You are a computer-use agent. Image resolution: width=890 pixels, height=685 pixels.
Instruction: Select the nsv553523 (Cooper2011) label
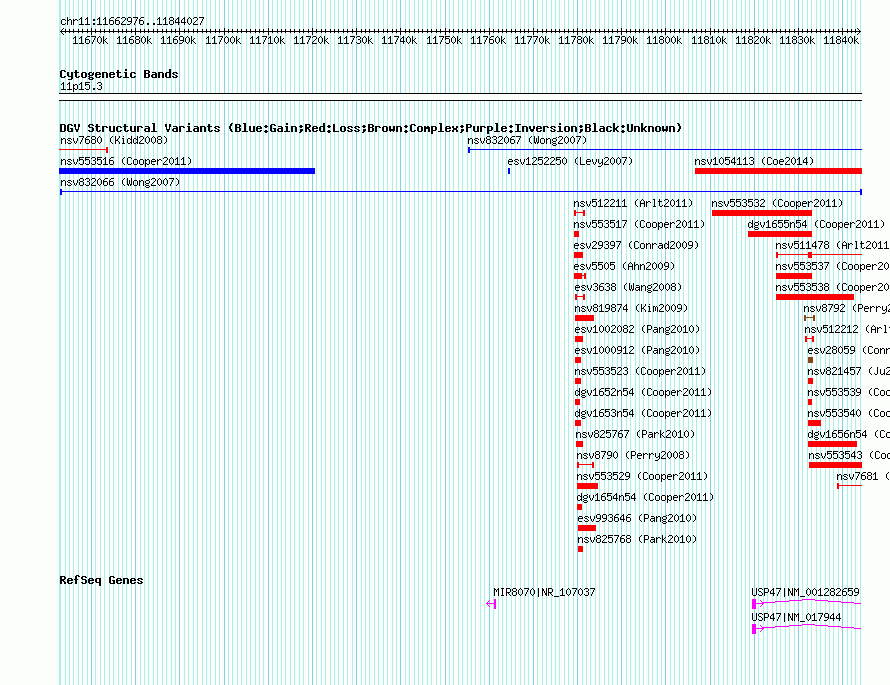click(x=640, y=371)
